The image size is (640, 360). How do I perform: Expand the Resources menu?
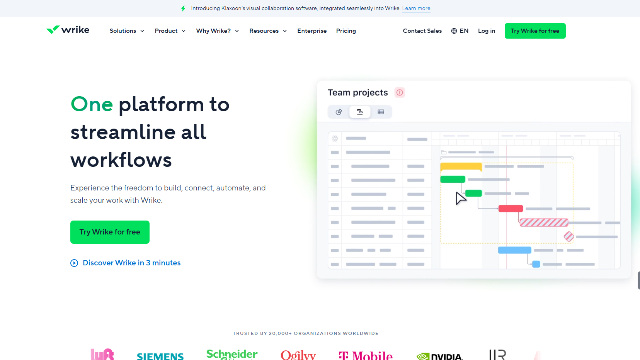pos(268,31)
